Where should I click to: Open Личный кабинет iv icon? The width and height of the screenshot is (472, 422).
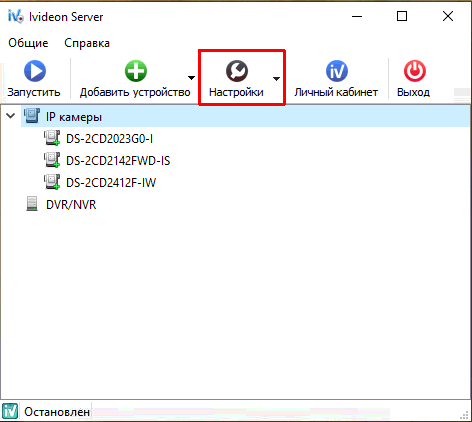click(337, 71)
